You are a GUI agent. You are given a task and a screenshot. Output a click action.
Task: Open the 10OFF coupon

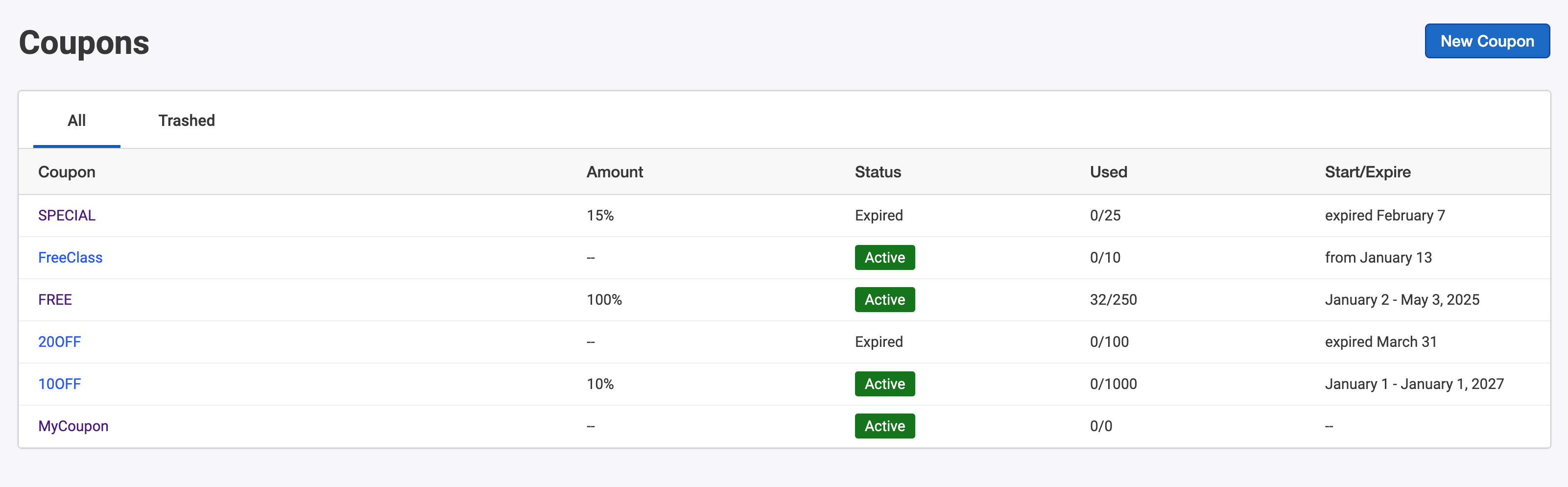[x=59, y=384]
